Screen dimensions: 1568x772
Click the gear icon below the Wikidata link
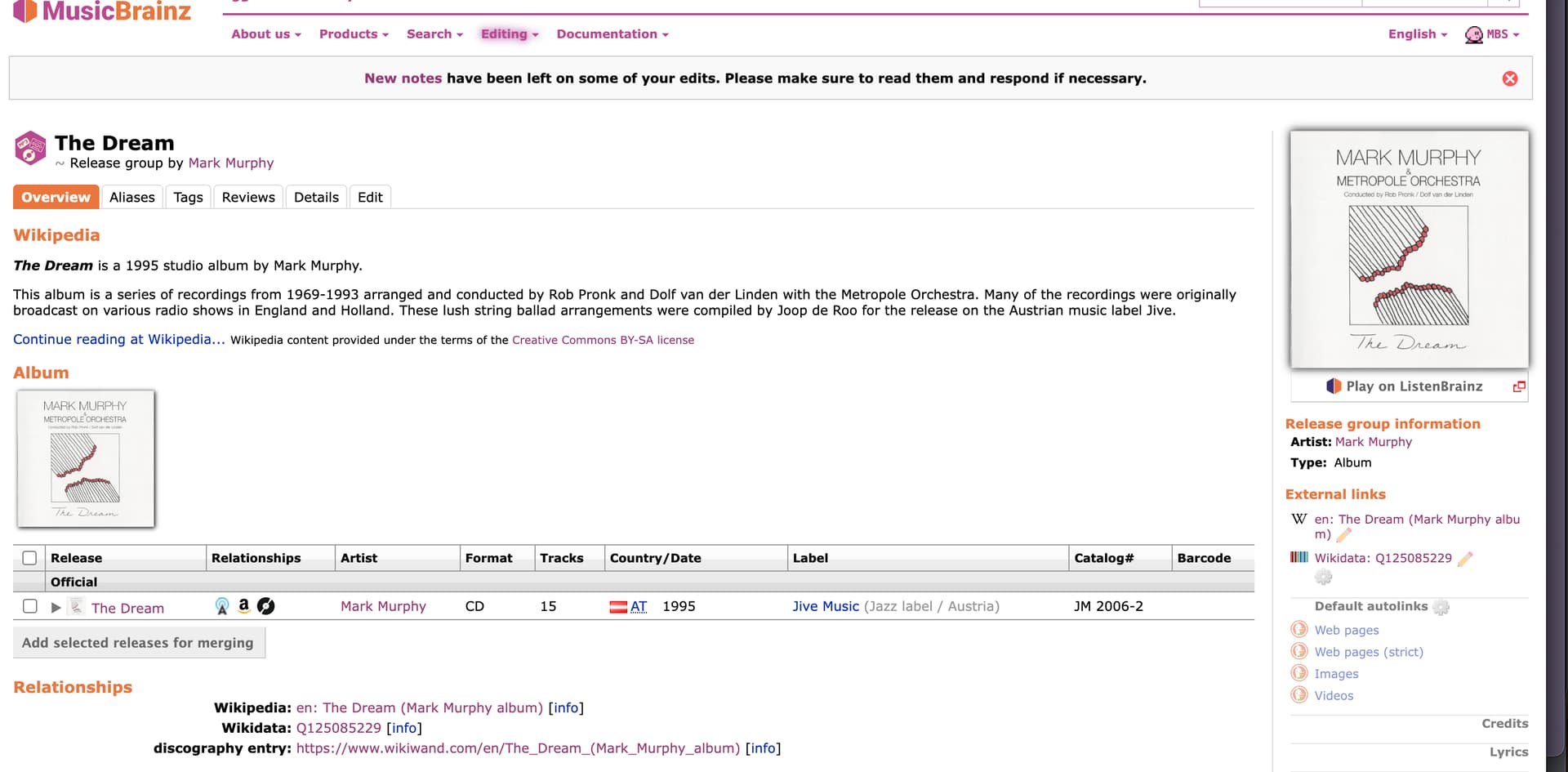pyautogui.click(x=1323, y=577)
